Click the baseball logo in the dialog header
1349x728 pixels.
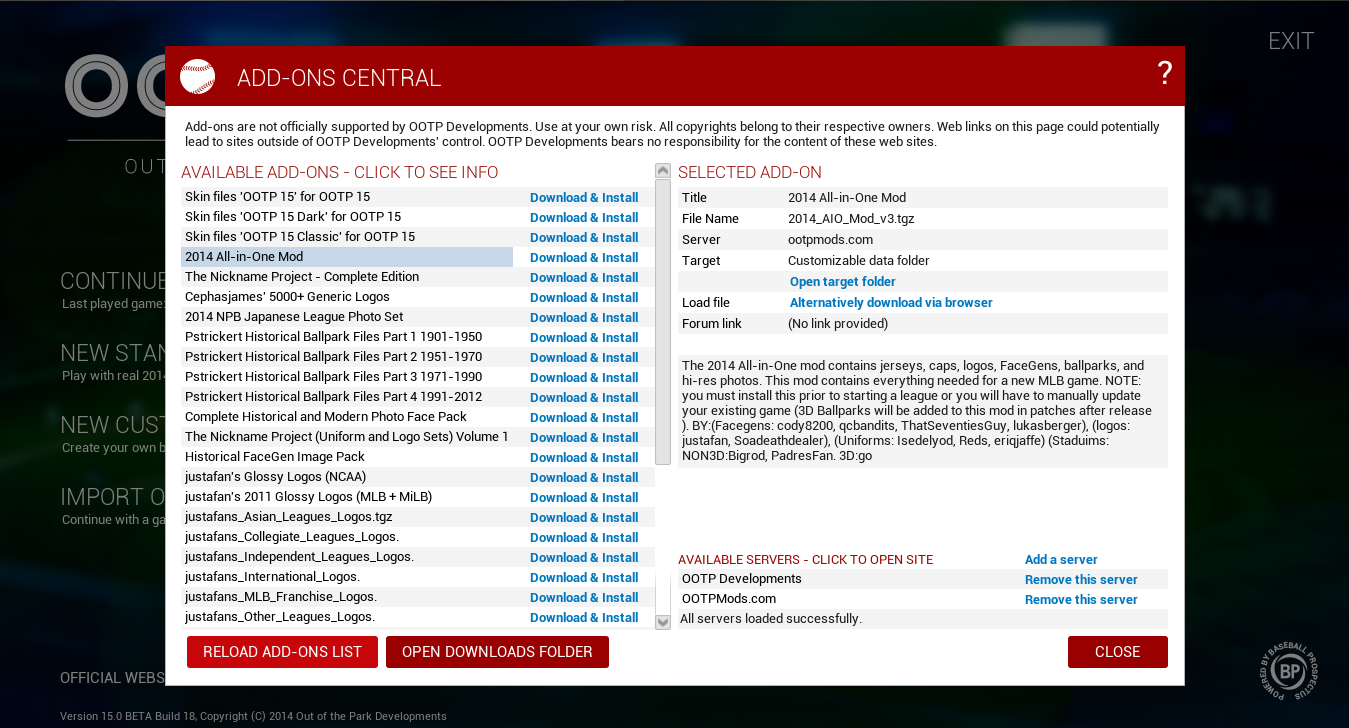[197, 75]
